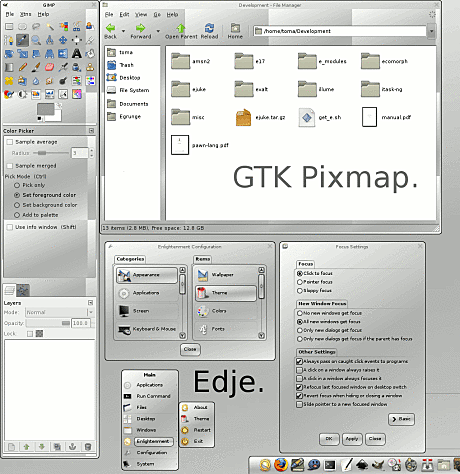Image resolution: width=460 pixels, height=474 pixels.
Task: Select the Zoom magnifier tool
Action: (x=36, y=40)
